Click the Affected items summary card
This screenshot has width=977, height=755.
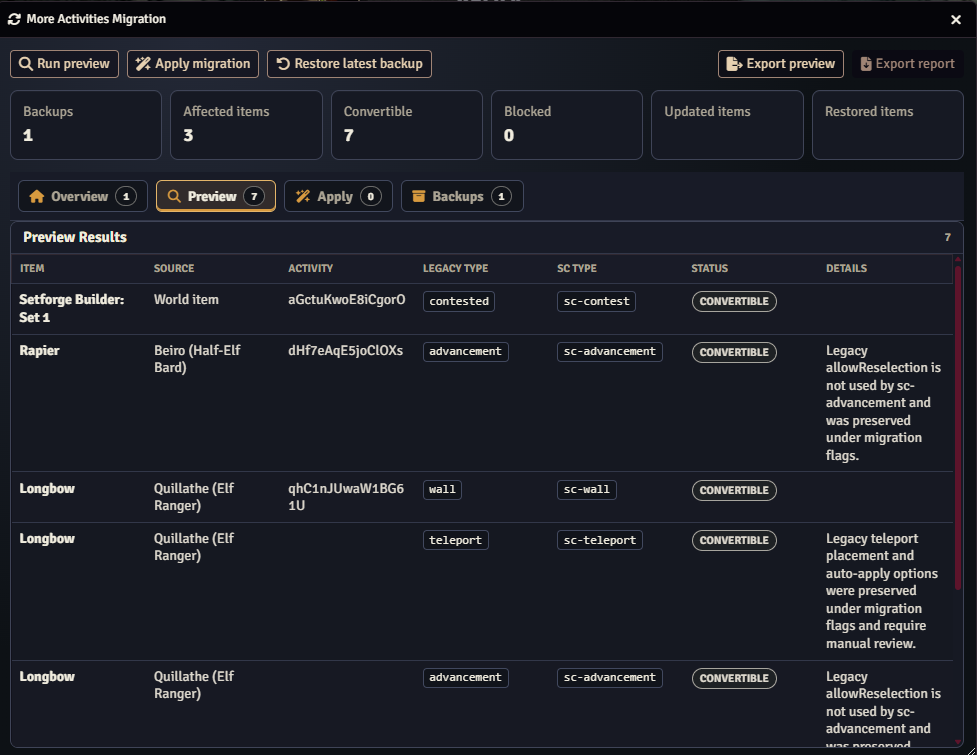[246, 125]
